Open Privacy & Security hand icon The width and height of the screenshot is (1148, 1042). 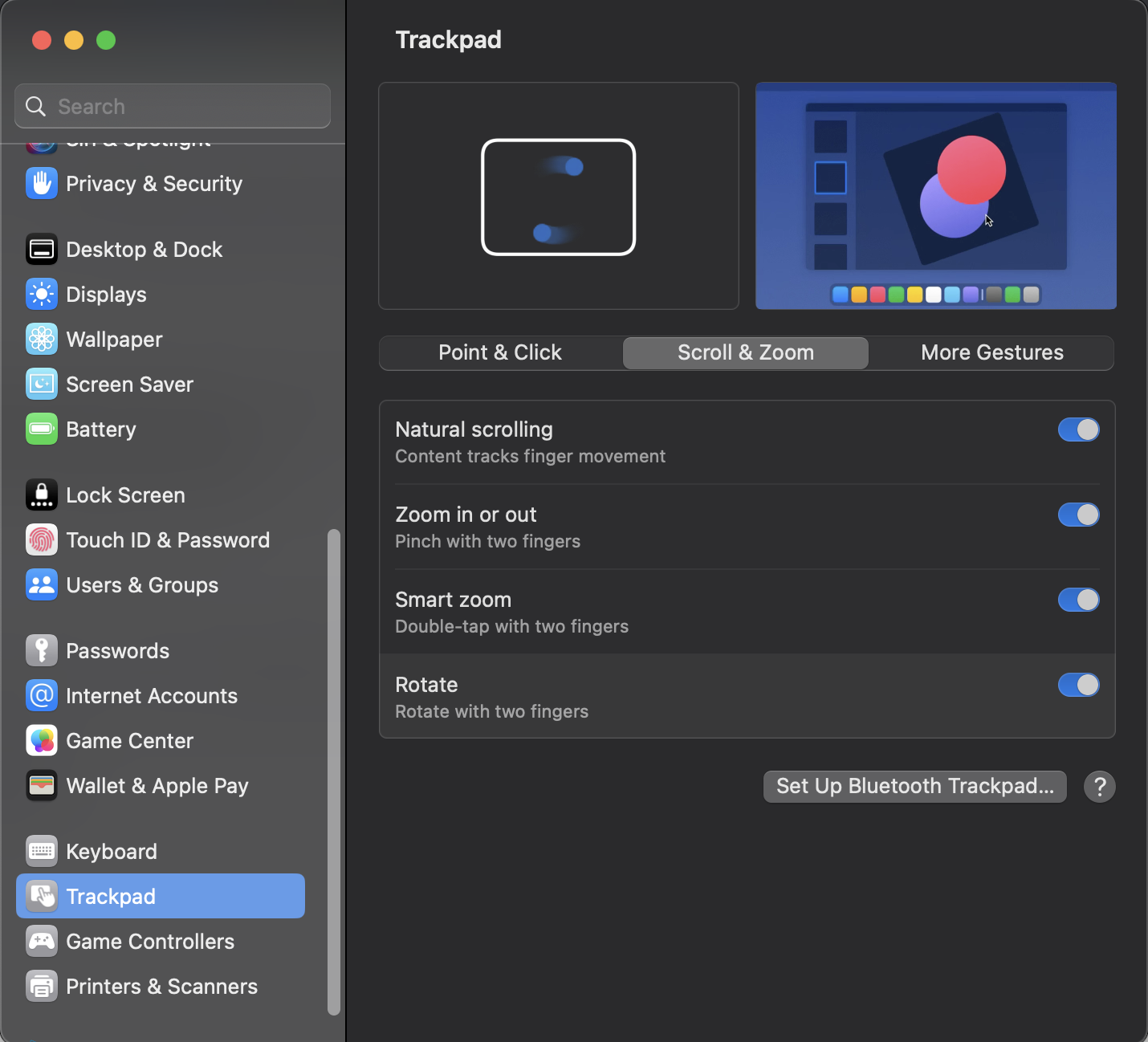[41, 184]
